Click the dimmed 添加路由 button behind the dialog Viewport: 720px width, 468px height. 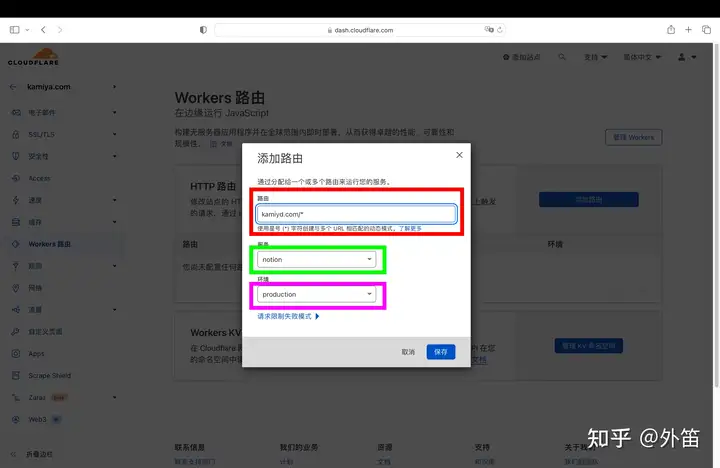(589, 200)
